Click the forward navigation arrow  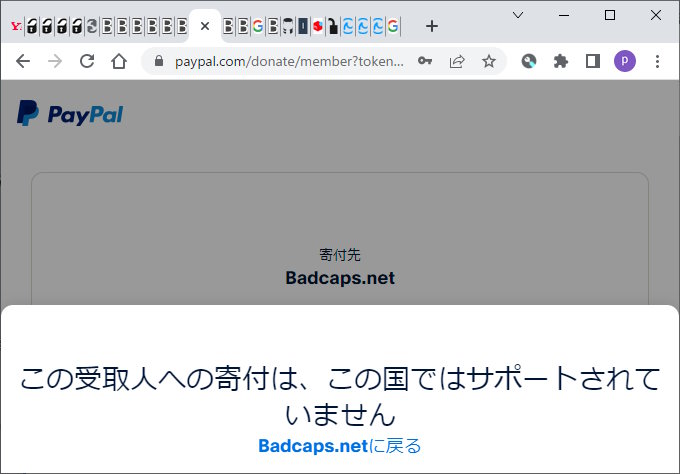tap(55, 61)
